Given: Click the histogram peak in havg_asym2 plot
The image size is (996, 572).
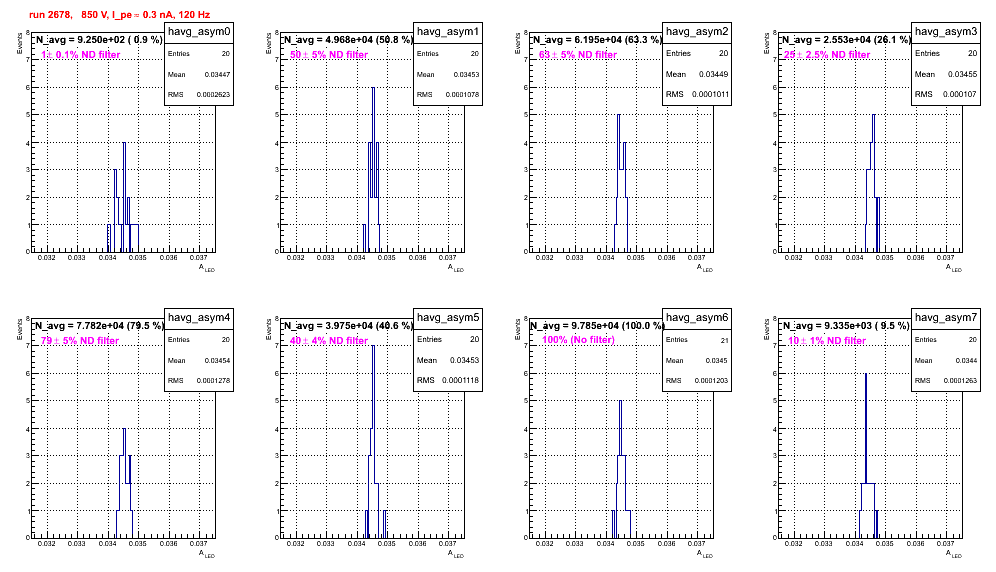Looking at the screenshot, I should [619, 116].
